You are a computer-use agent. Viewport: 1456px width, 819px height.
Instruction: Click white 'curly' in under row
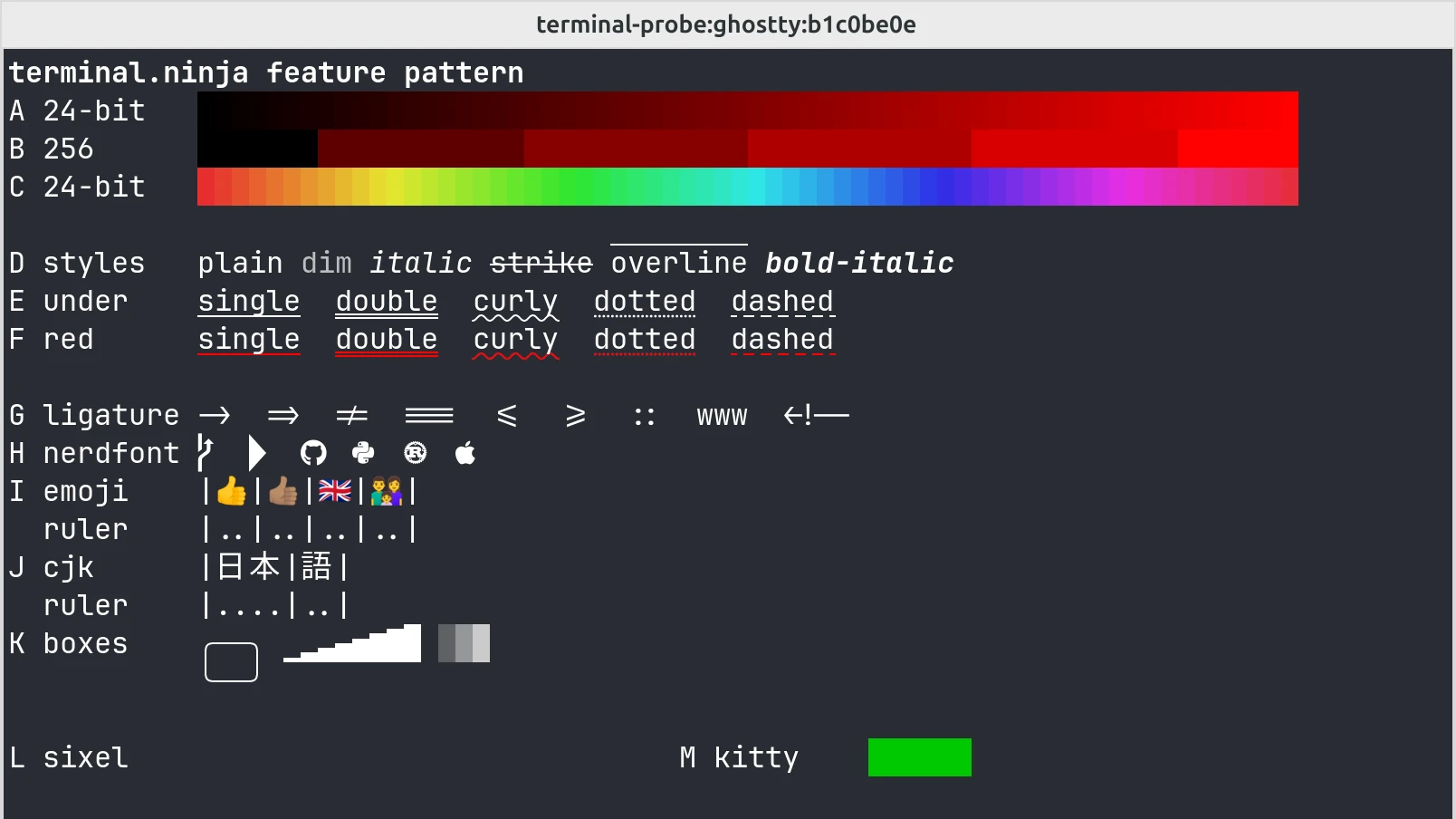click(516, 304)
